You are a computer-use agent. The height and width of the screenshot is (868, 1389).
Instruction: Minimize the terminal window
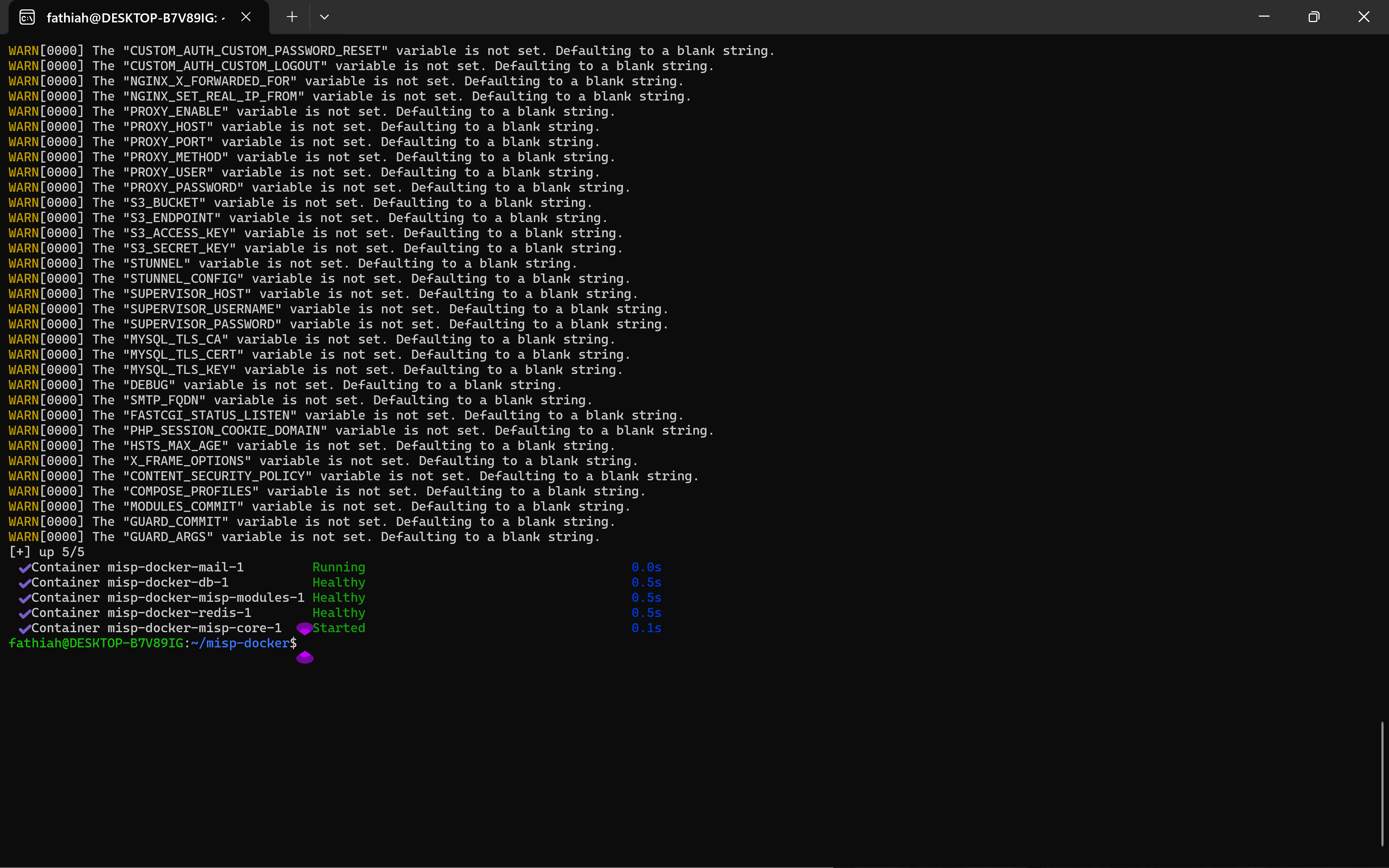(x=1264, y=17)
